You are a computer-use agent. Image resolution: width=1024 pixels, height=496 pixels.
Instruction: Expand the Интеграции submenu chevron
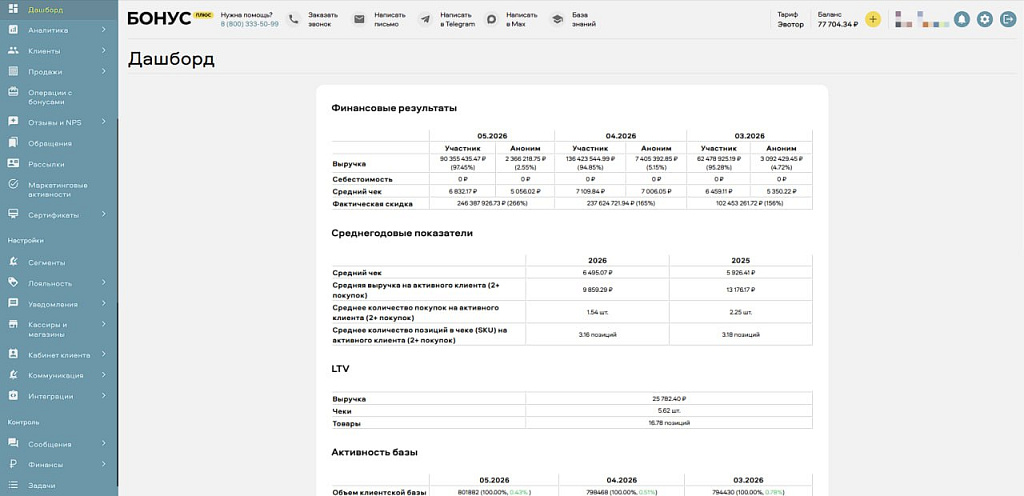104,396
